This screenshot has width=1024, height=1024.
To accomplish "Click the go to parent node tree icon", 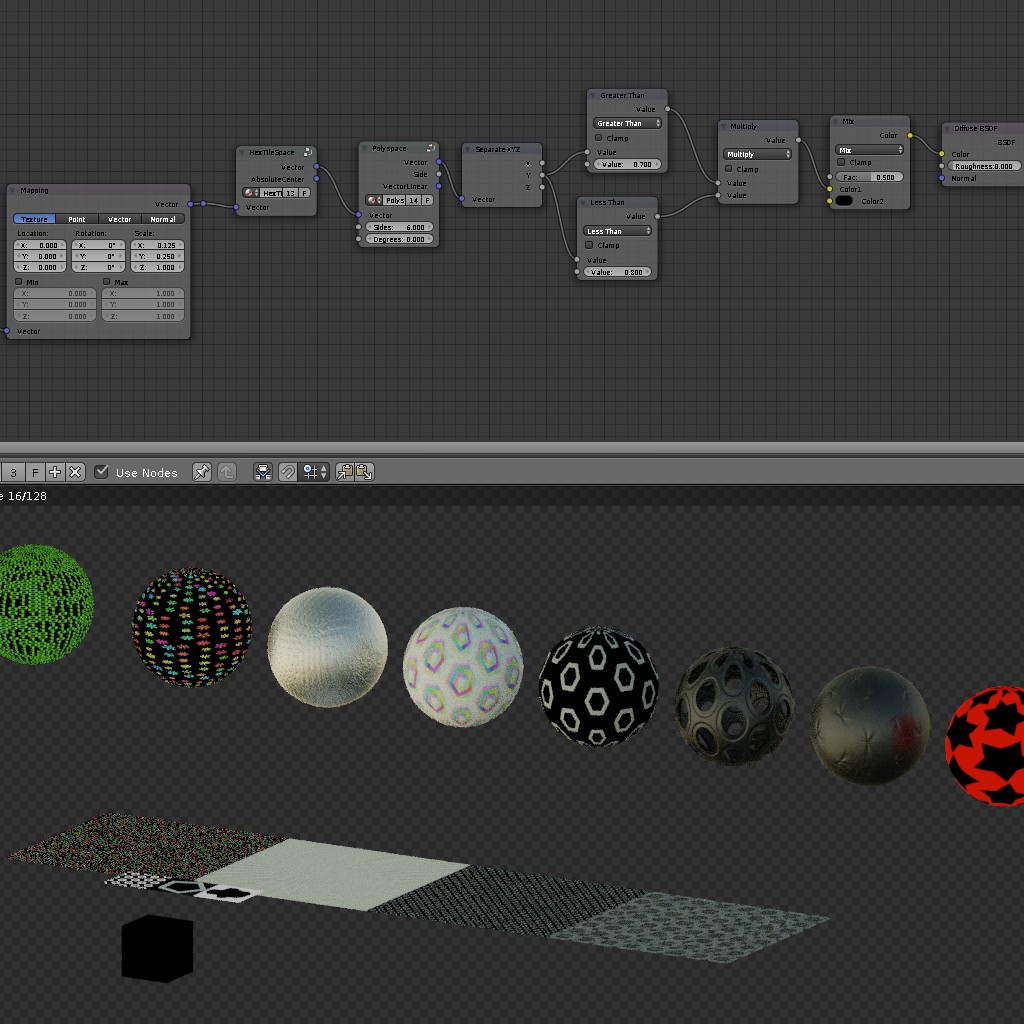I will coord(225,473).
